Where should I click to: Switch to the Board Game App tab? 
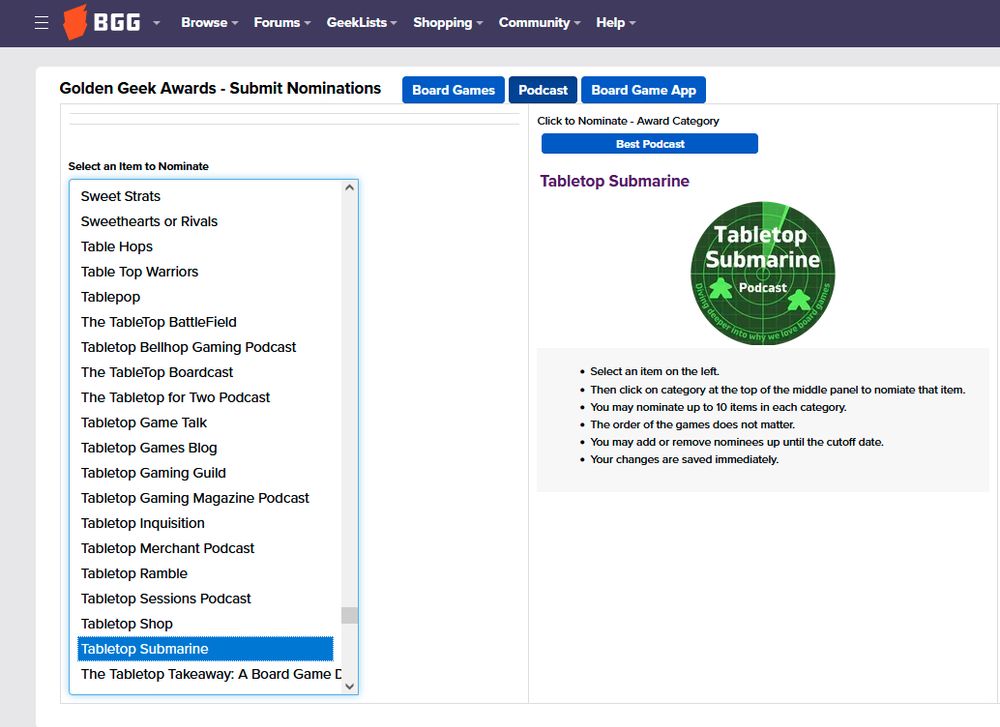coord(643,90)
